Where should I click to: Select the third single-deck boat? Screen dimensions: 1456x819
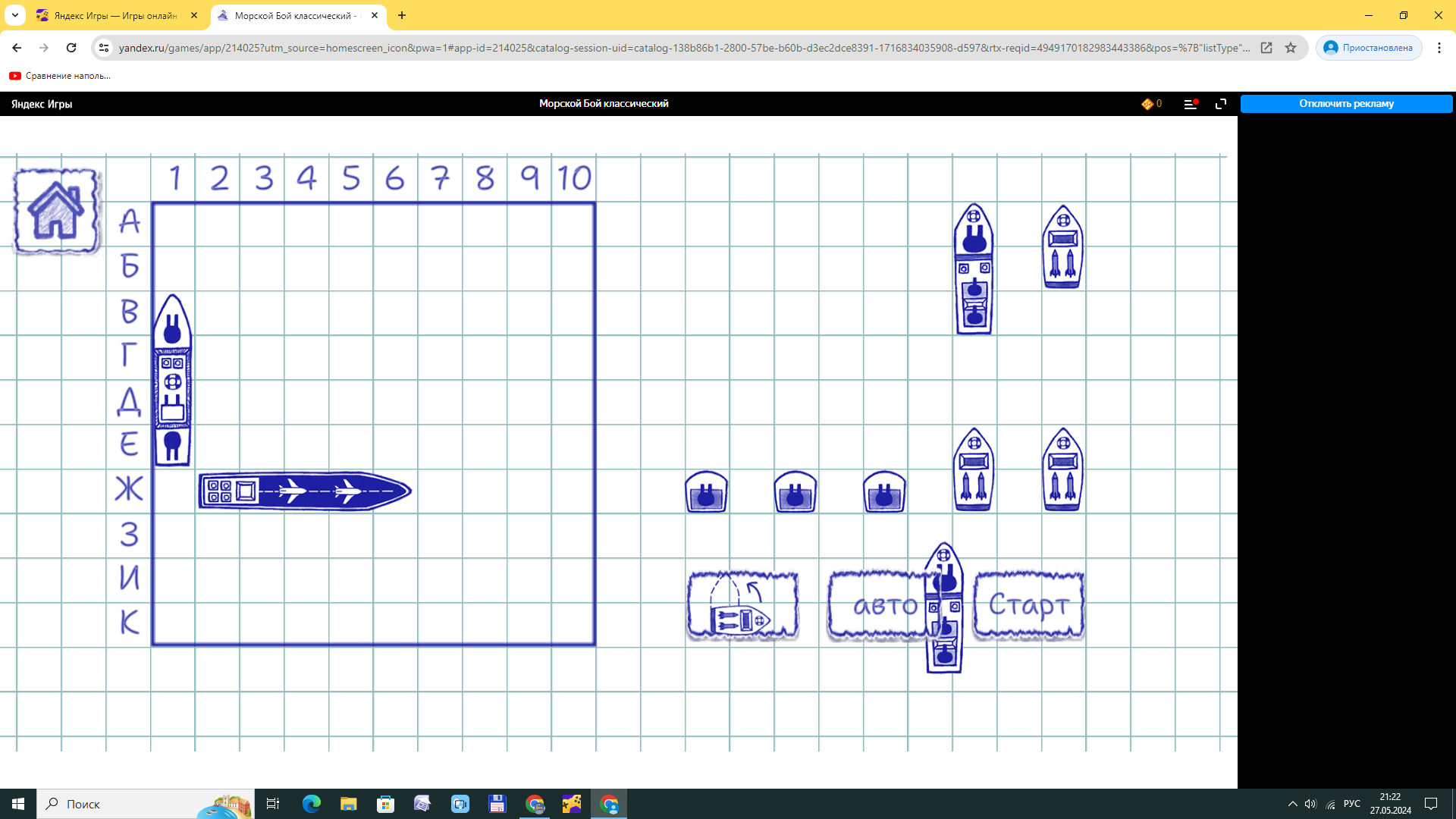[x=884, y=492]
